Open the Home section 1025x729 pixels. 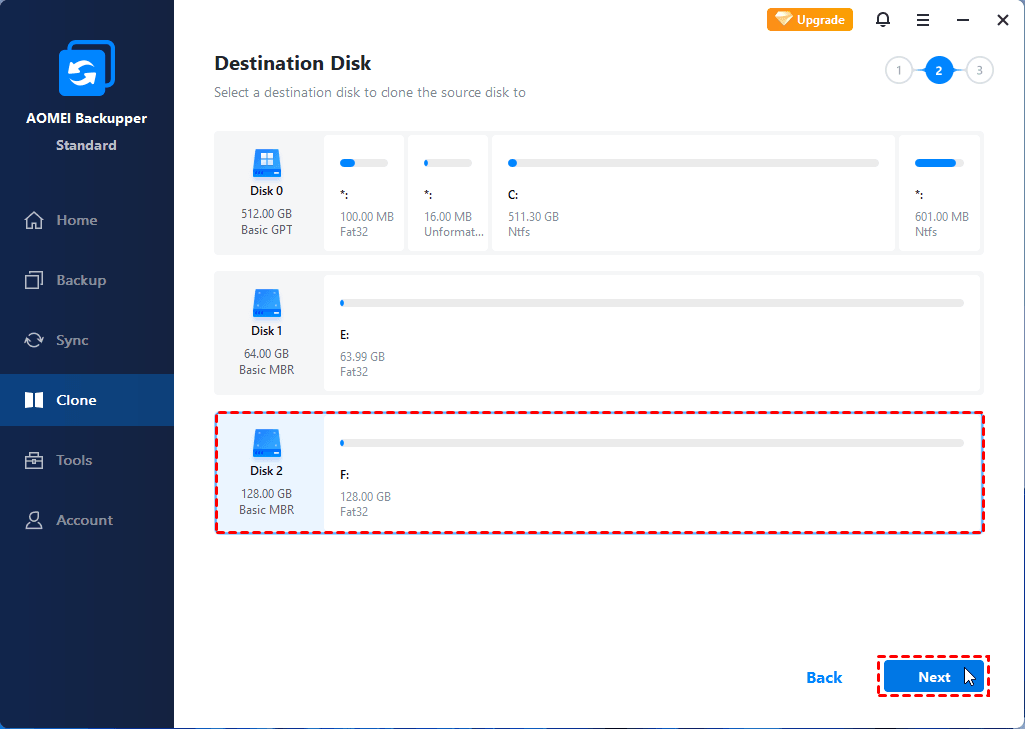click(87, 220)
